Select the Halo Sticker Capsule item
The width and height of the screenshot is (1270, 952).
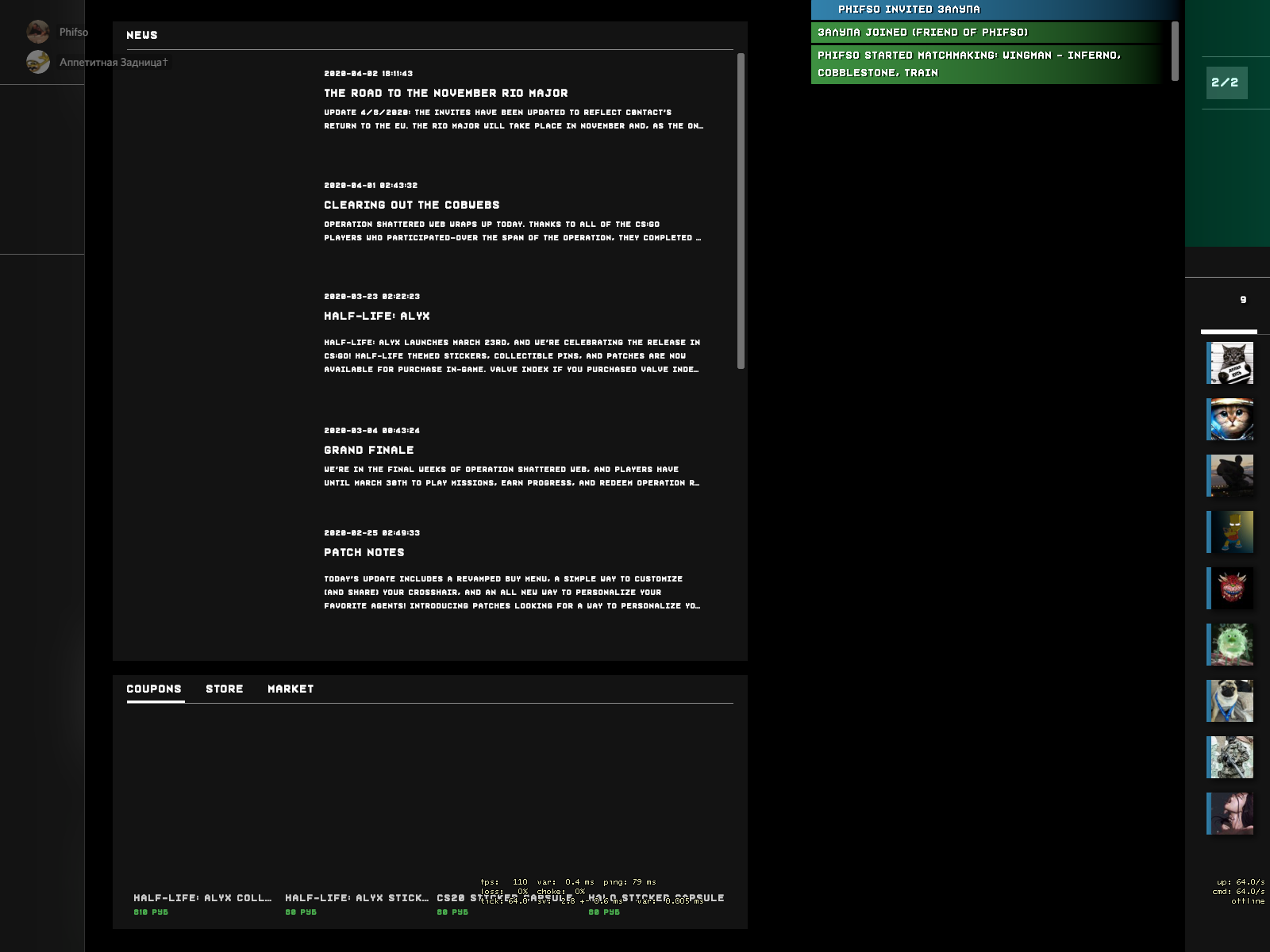[656, 898]
